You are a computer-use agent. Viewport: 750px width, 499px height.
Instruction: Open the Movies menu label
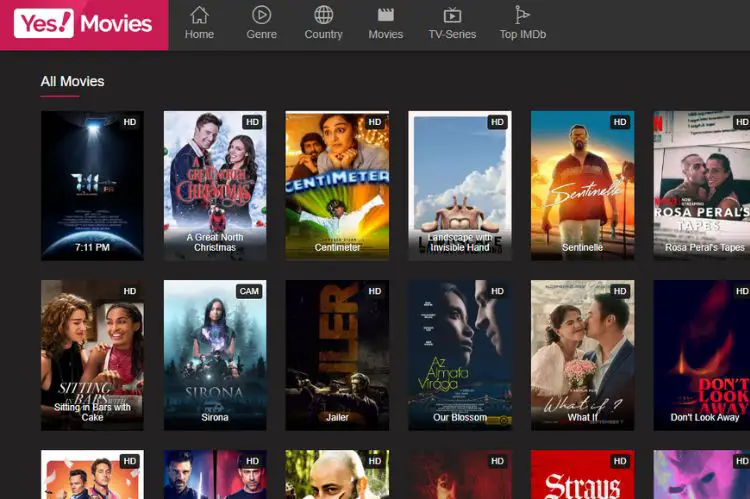point(386,34)
